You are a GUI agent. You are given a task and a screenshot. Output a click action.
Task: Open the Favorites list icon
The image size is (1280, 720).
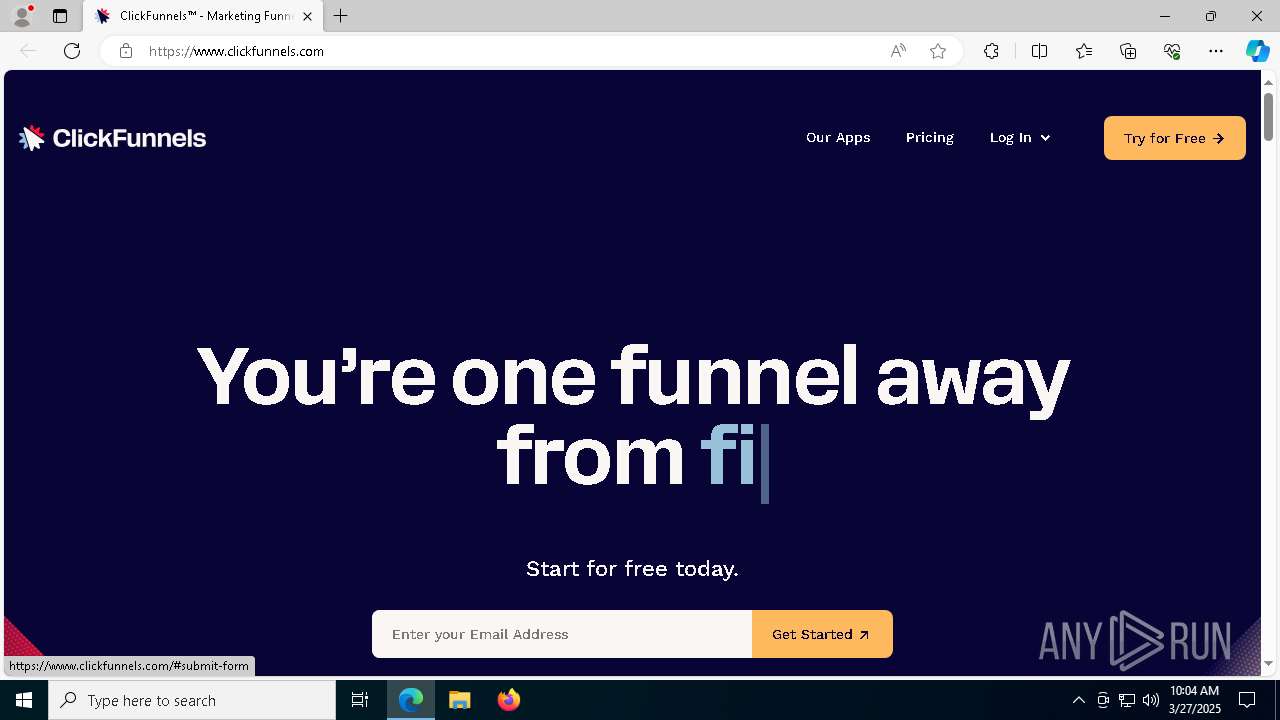click(1084, 51)
